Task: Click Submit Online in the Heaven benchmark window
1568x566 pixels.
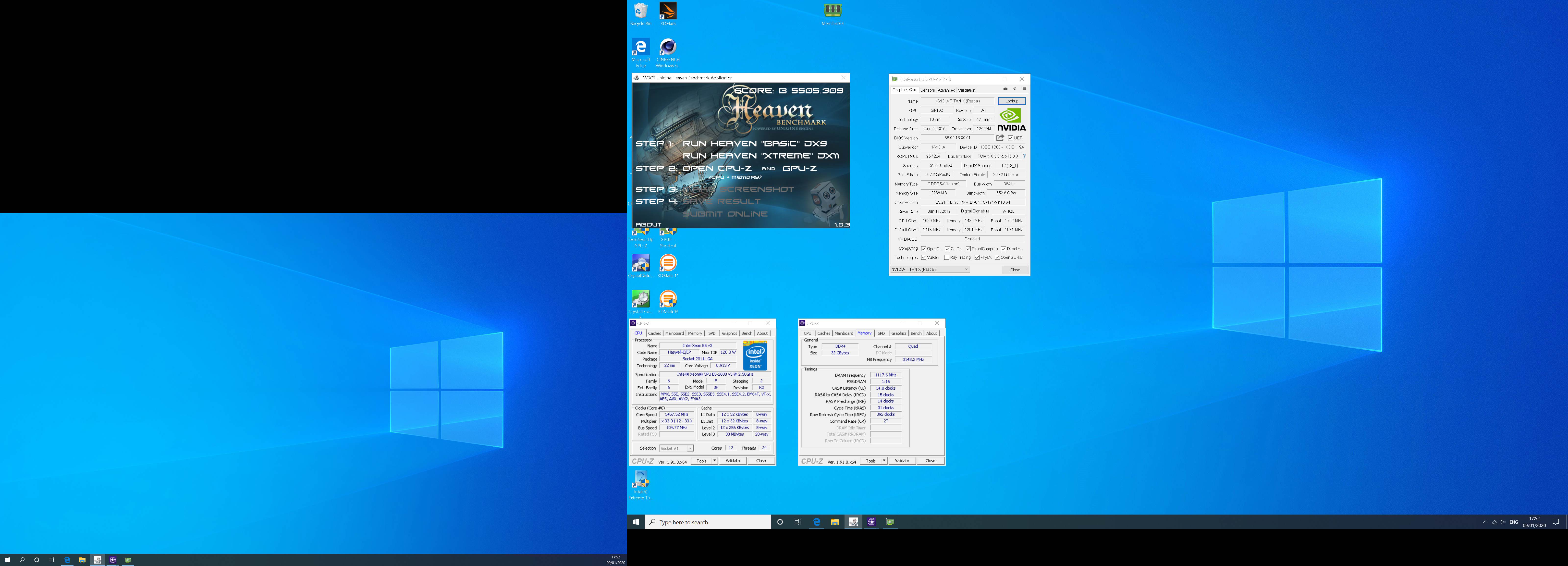Action: click(724, 214)
